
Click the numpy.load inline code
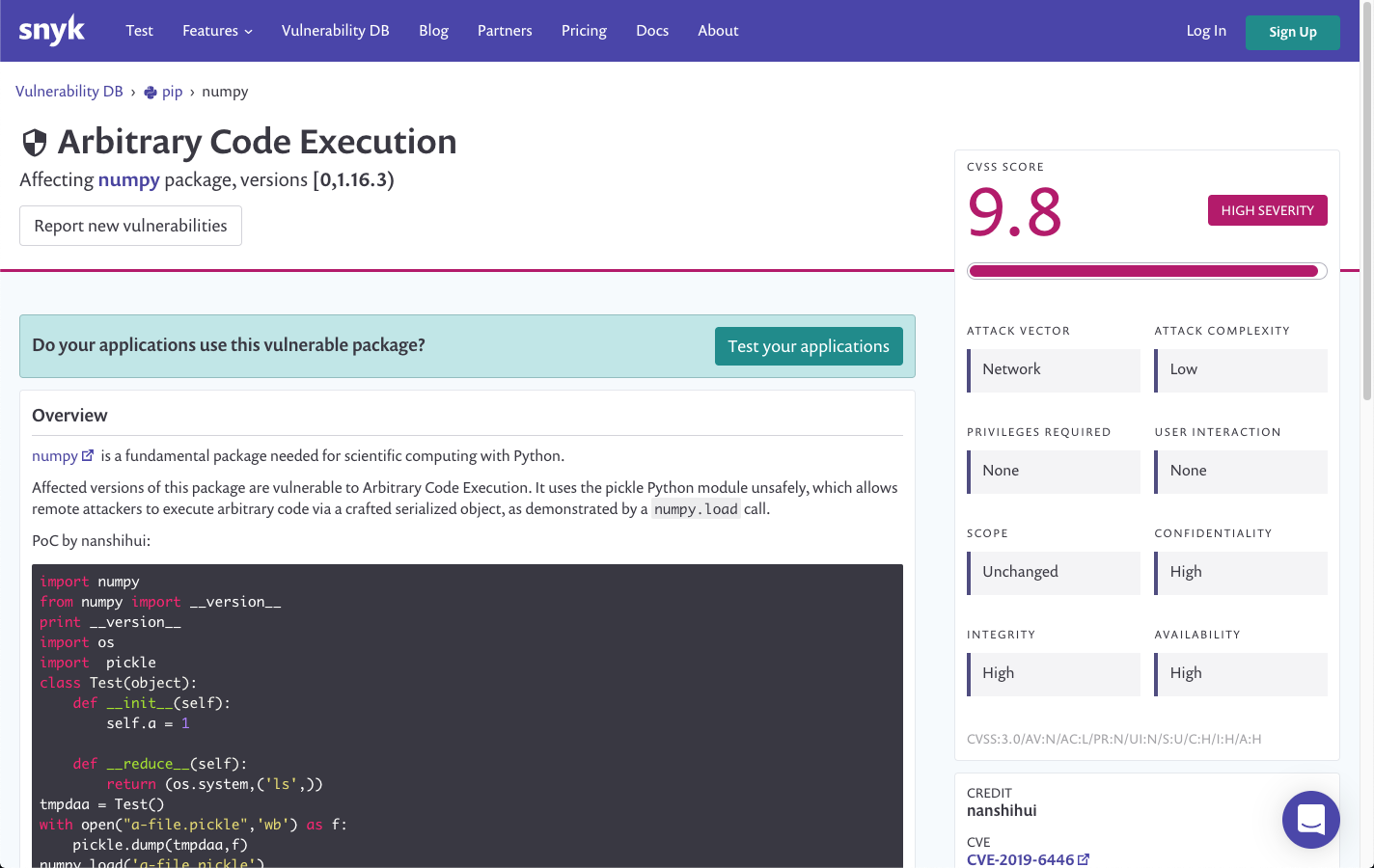[x=696, y=509]
